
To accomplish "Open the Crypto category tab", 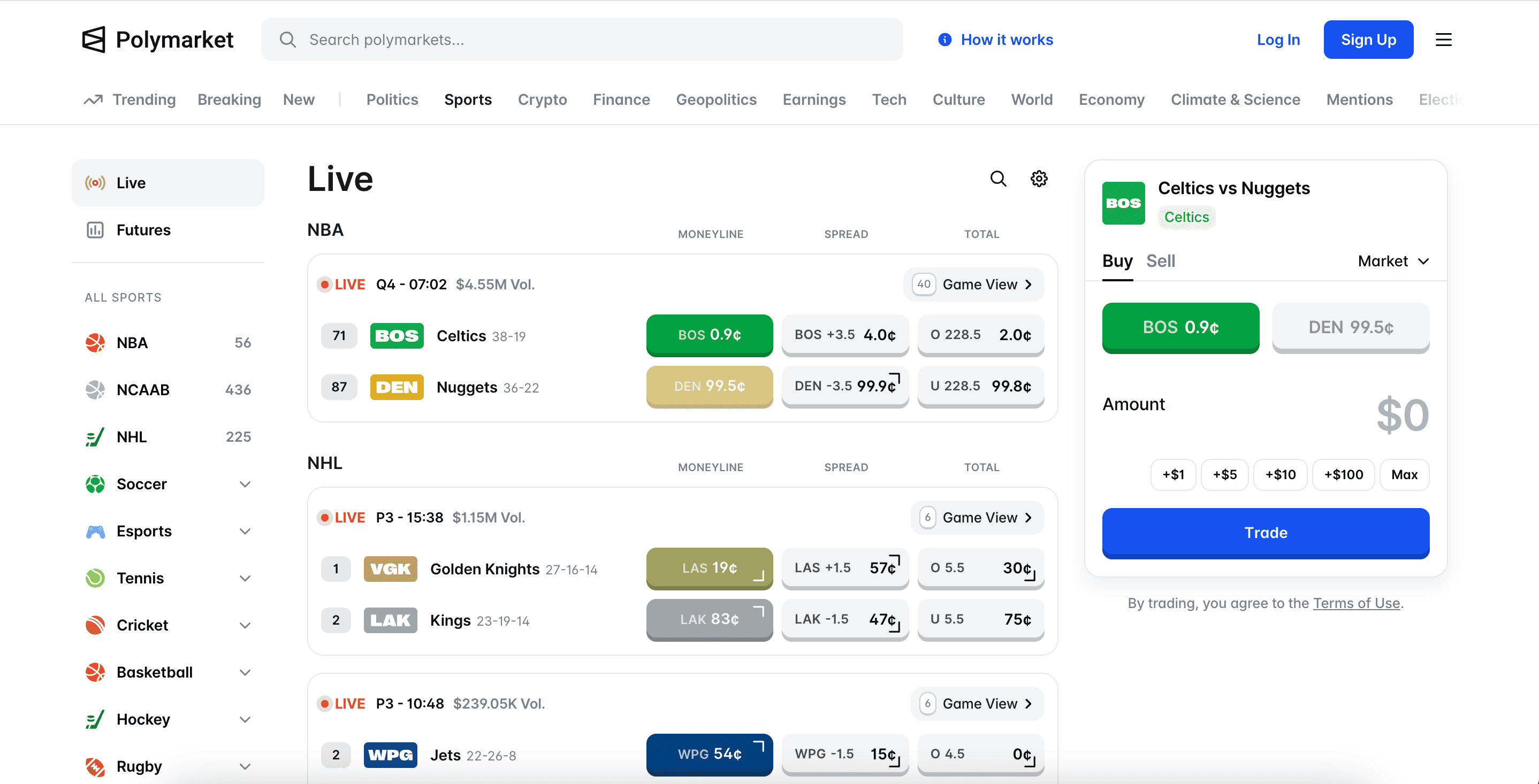I will pyautogui.click(x=542, y=99).
